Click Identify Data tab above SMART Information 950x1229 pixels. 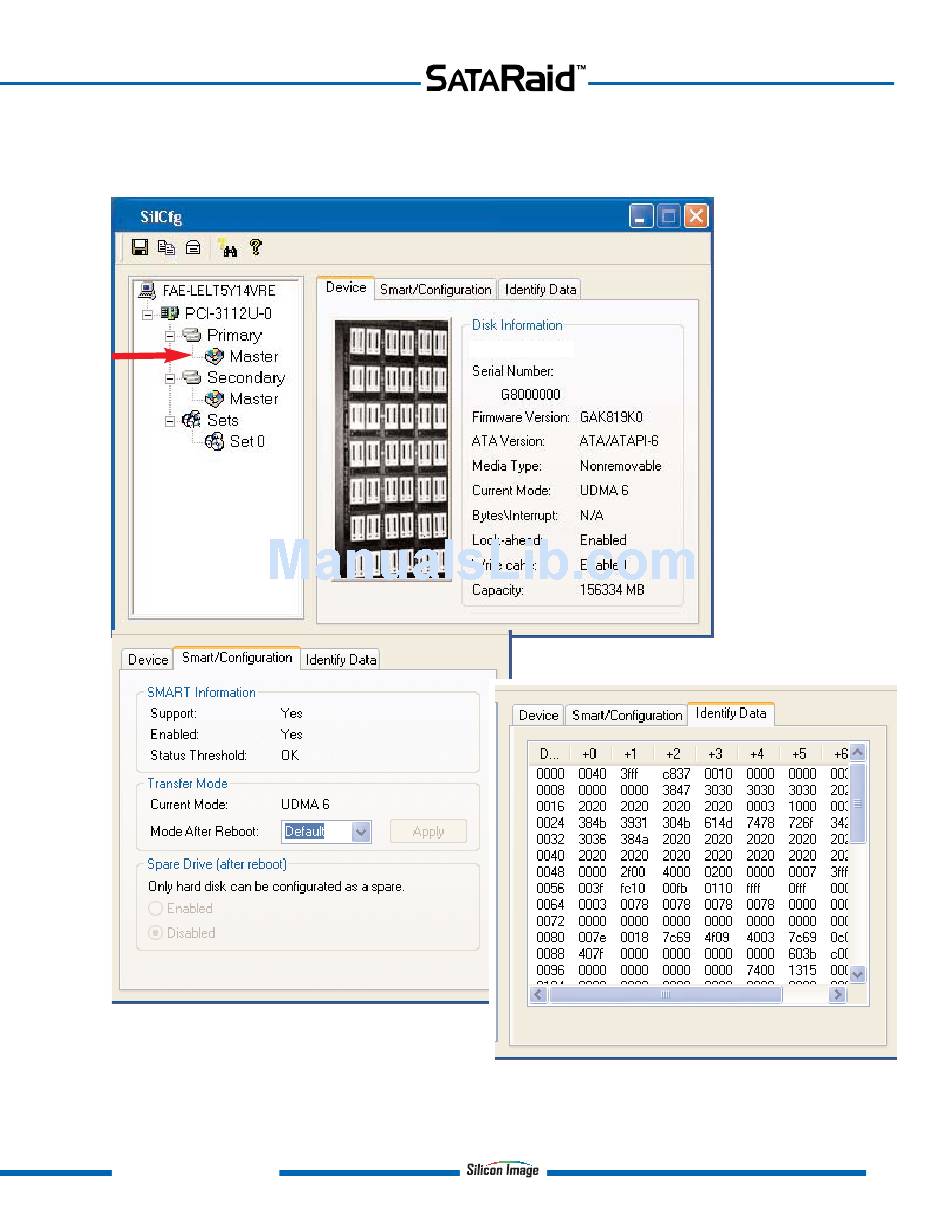click(x=341, y=659)
